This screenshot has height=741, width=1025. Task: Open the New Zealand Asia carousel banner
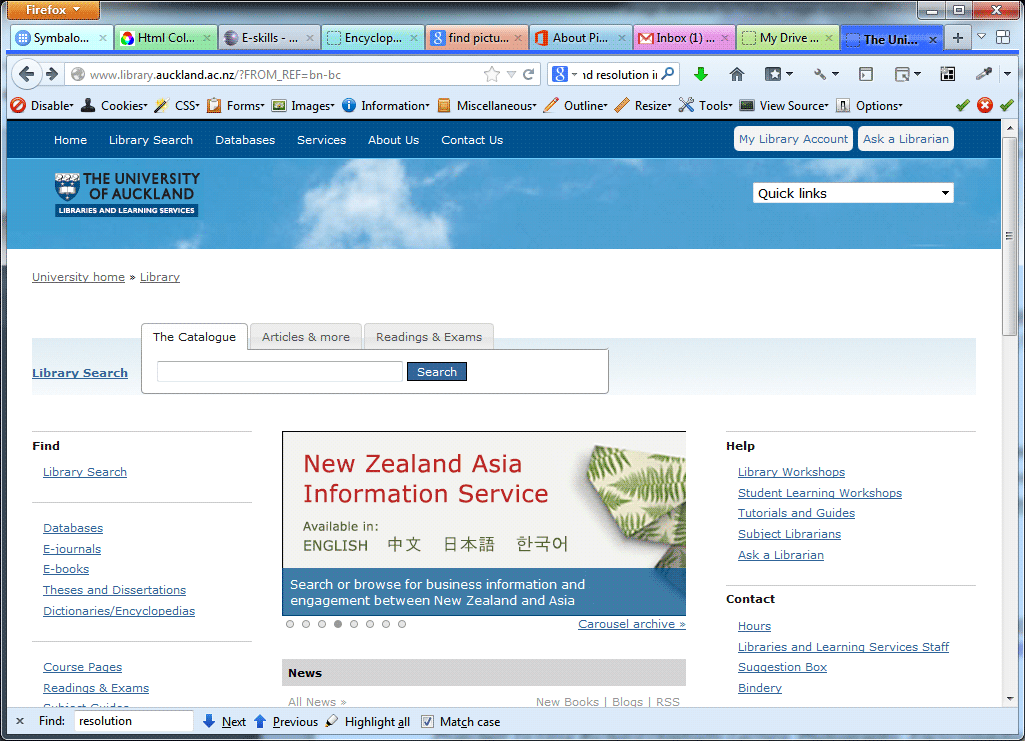pyautogui.click(x=484, y=523)
